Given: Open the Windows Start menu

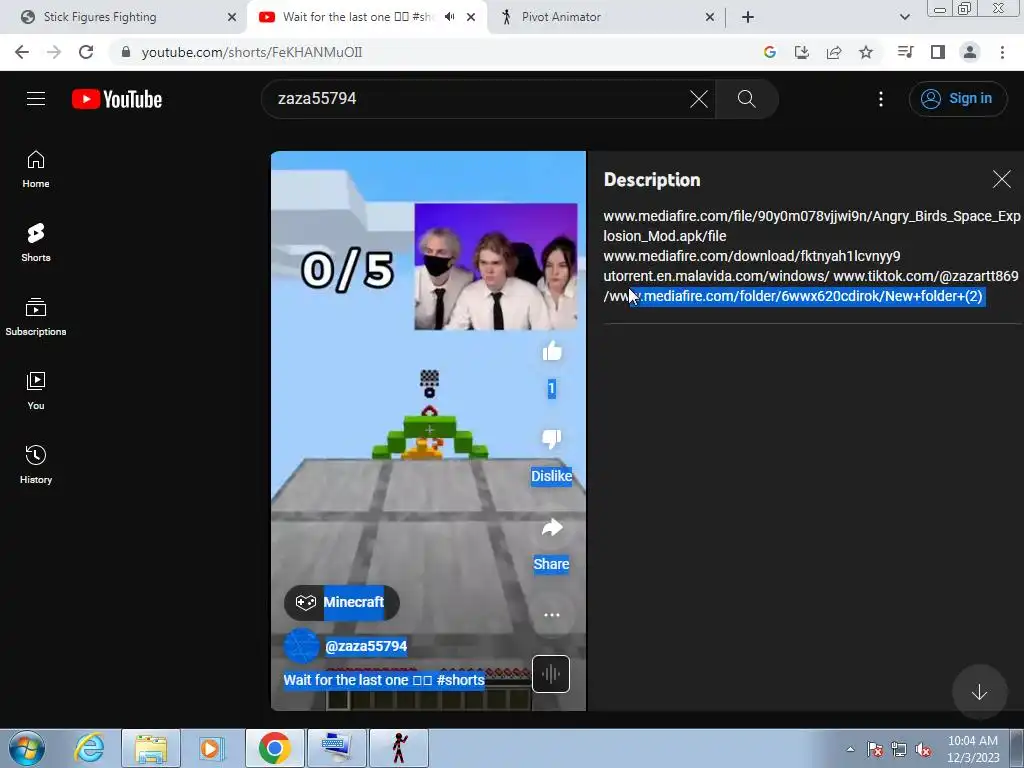Looking at the screenshot, I should [x=27, y=748].
